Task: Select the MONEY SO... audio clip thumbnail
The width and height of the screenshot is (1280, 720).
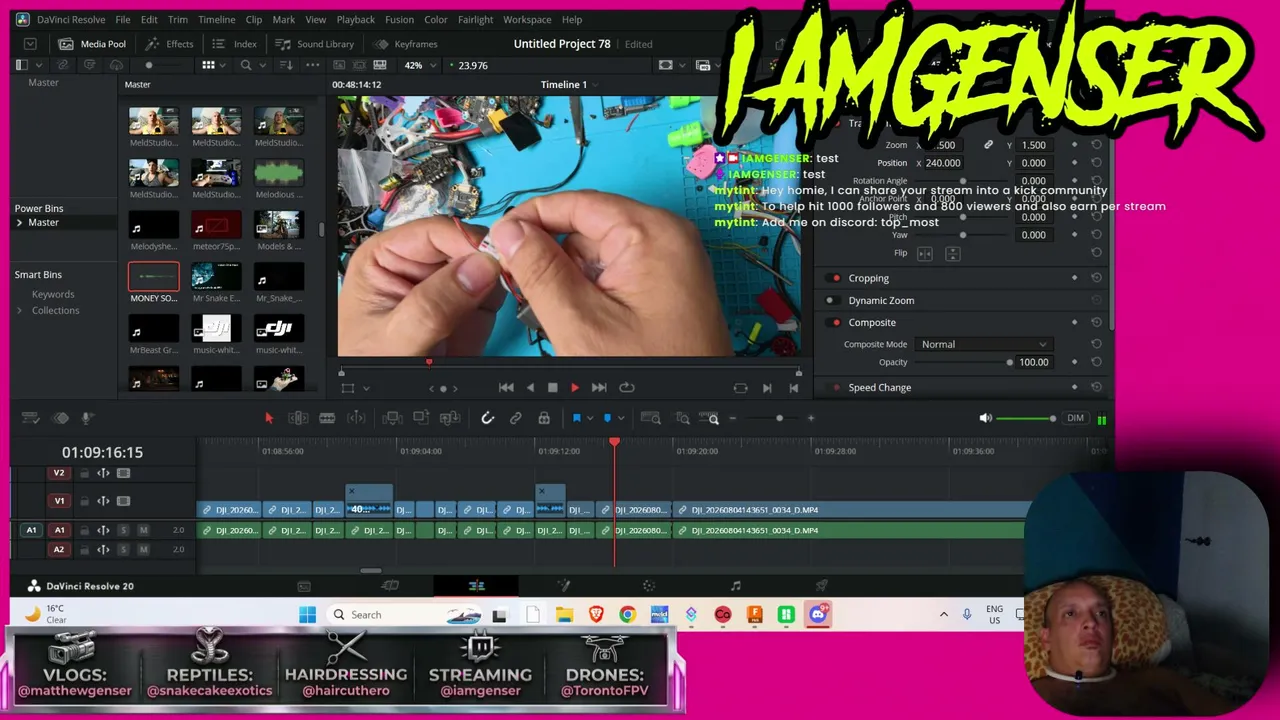Action: tap(154, 277)
